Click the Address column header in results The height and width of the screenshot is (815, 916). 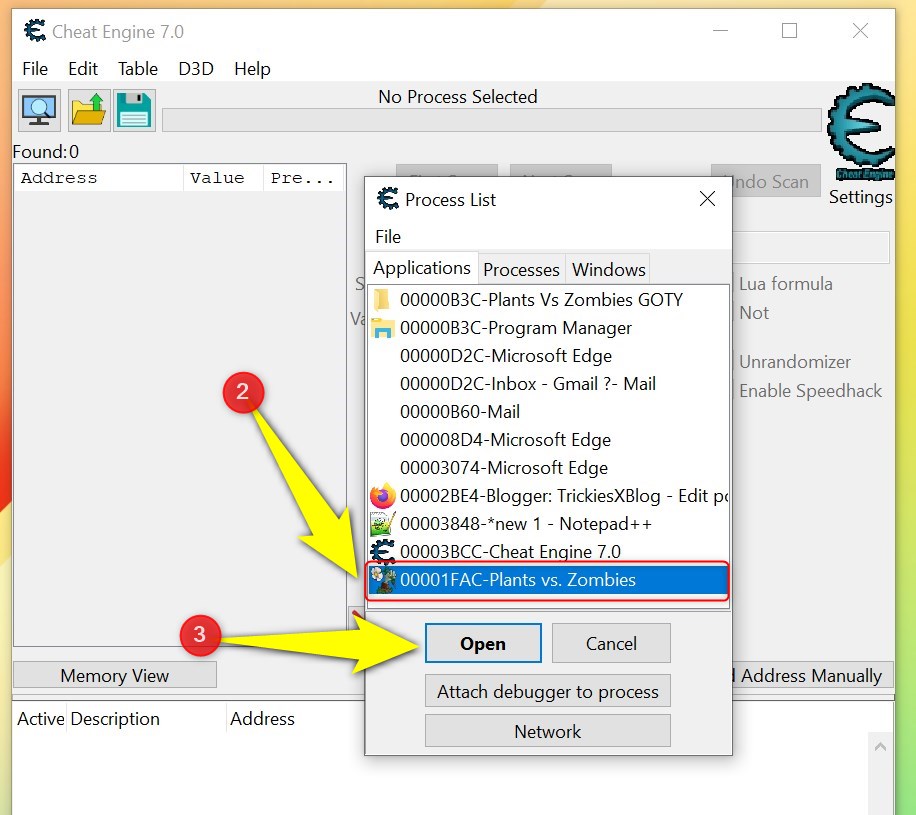click(x=98, y=178)
